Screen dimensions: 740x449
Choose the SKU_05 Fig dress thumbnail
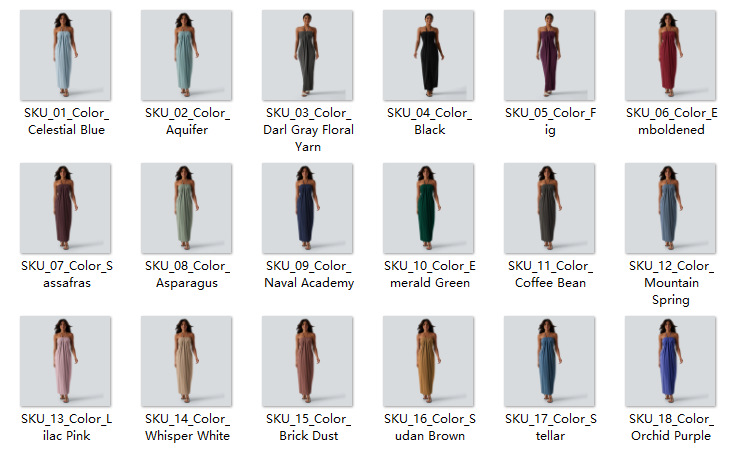click(549, 55)
